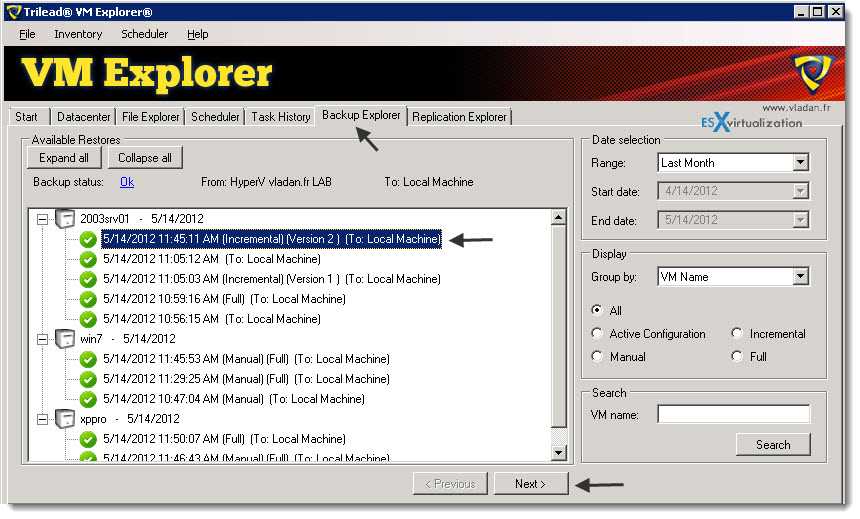Click green check icon for 10:56:15 AM backup
The height and width of the screenshot is (519, 860).
click(88, 319)
